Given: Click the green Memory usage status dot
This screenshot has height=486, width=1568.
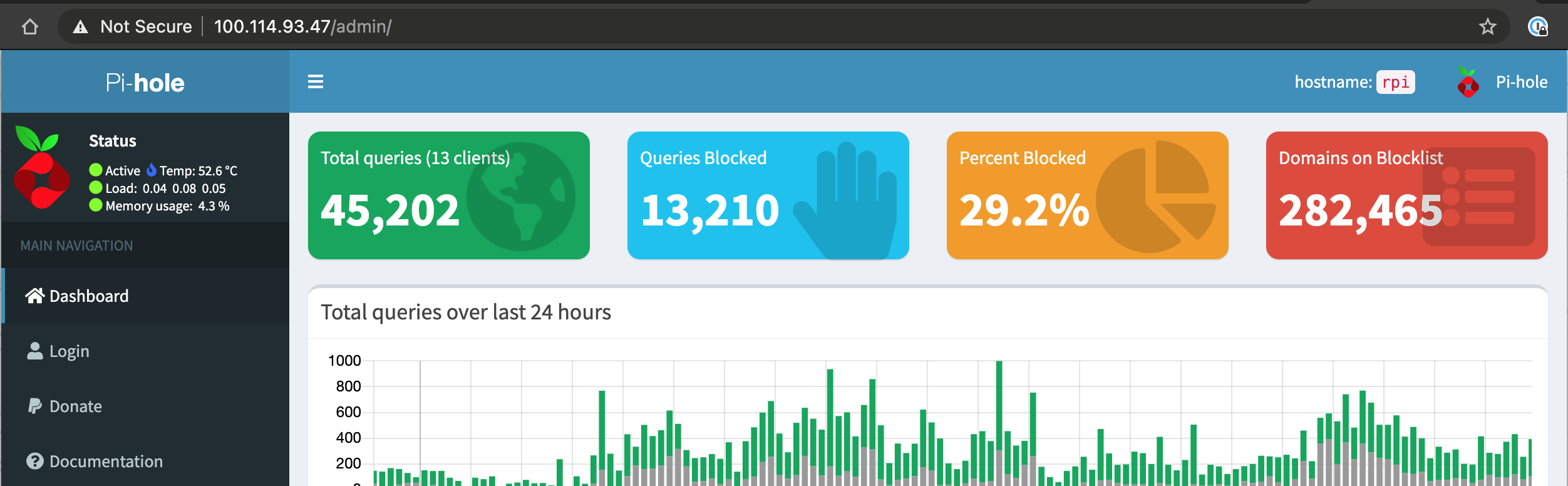Looking at the screenshot, I should pyautogui.click(x=96, y=205).
